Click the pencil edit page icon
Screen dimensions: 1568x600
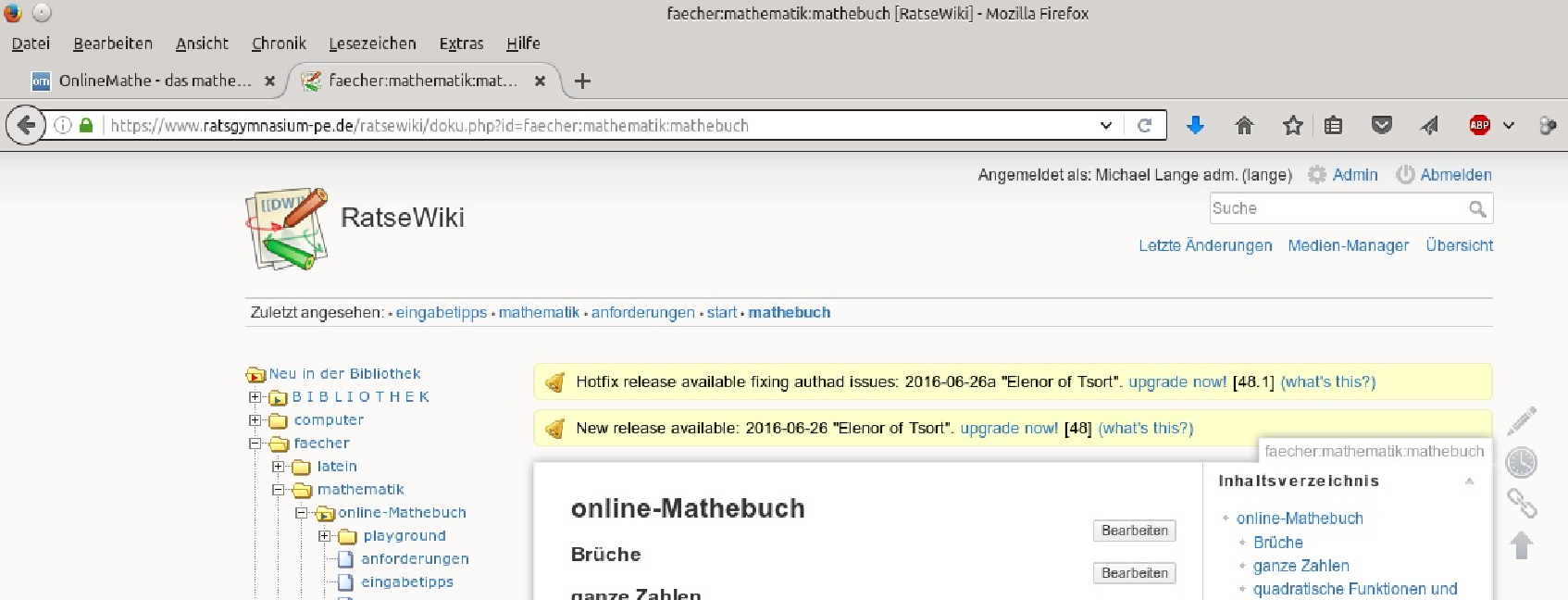coord(1521,421)
